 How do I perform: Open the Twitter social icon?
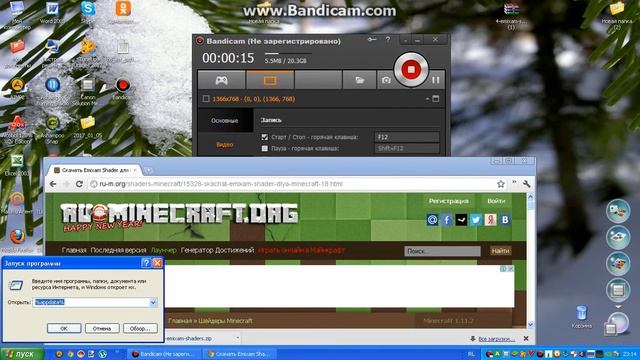[x=476, y=220]
